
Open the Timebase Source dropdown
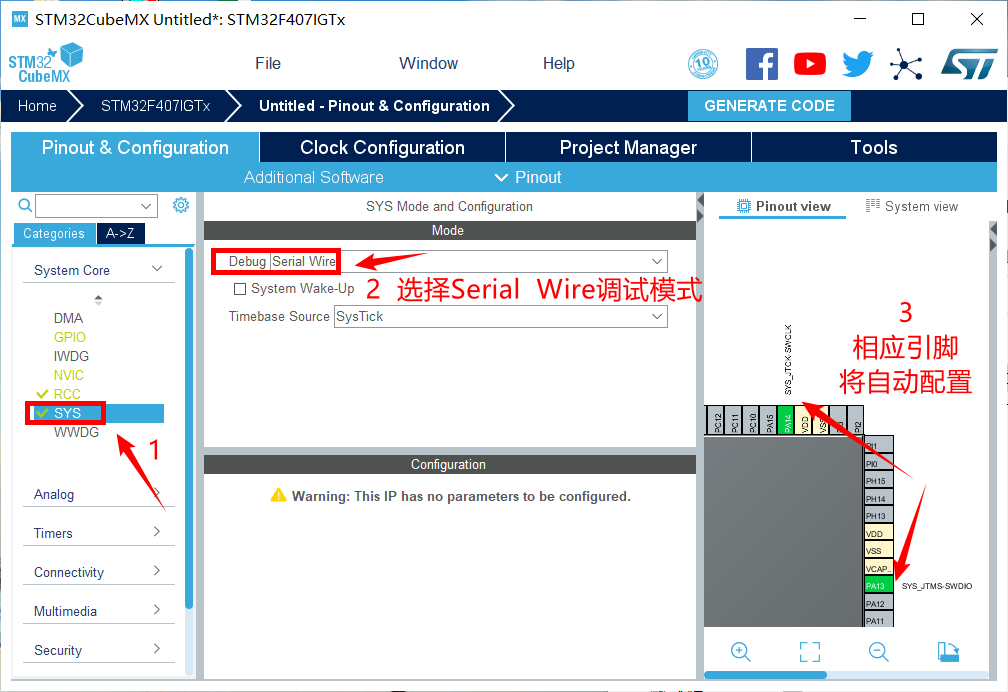pyautogui.click(x=656, y=316)
